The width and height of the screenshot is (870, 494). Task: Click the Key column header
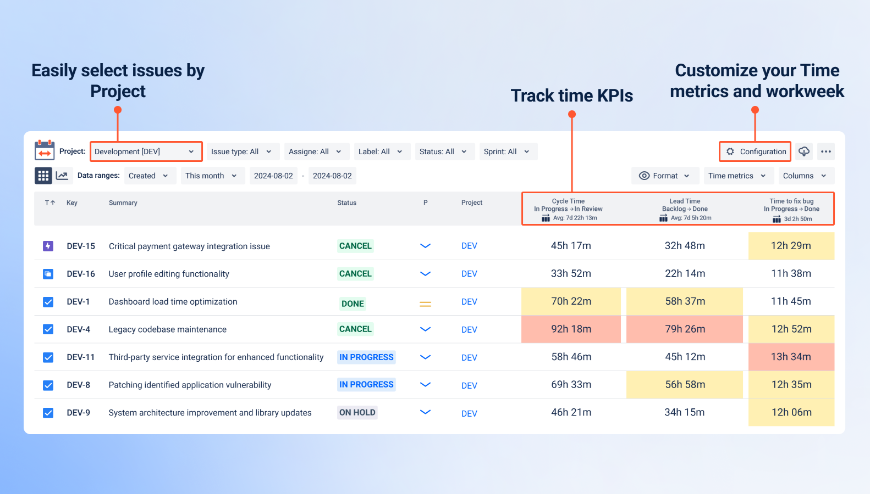click(72, 203)
